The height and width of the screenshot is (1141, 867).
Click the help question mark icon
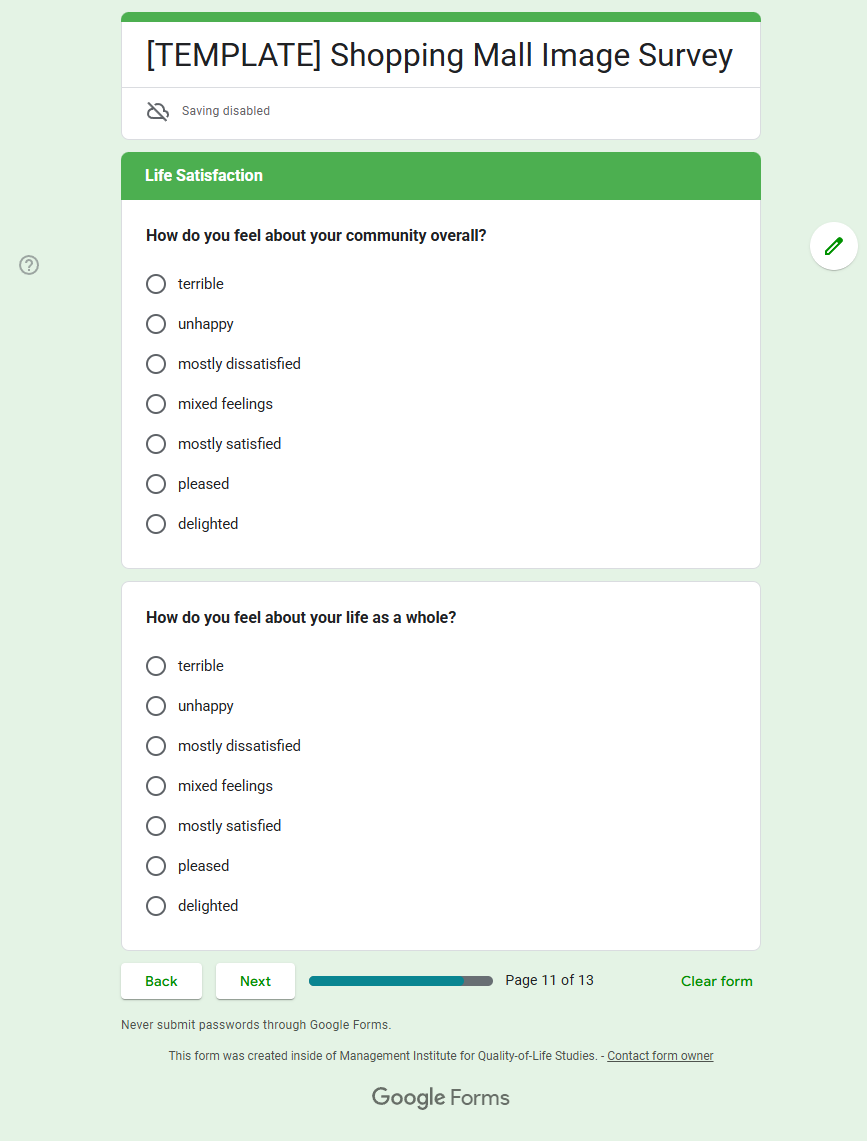click(30, 265)
